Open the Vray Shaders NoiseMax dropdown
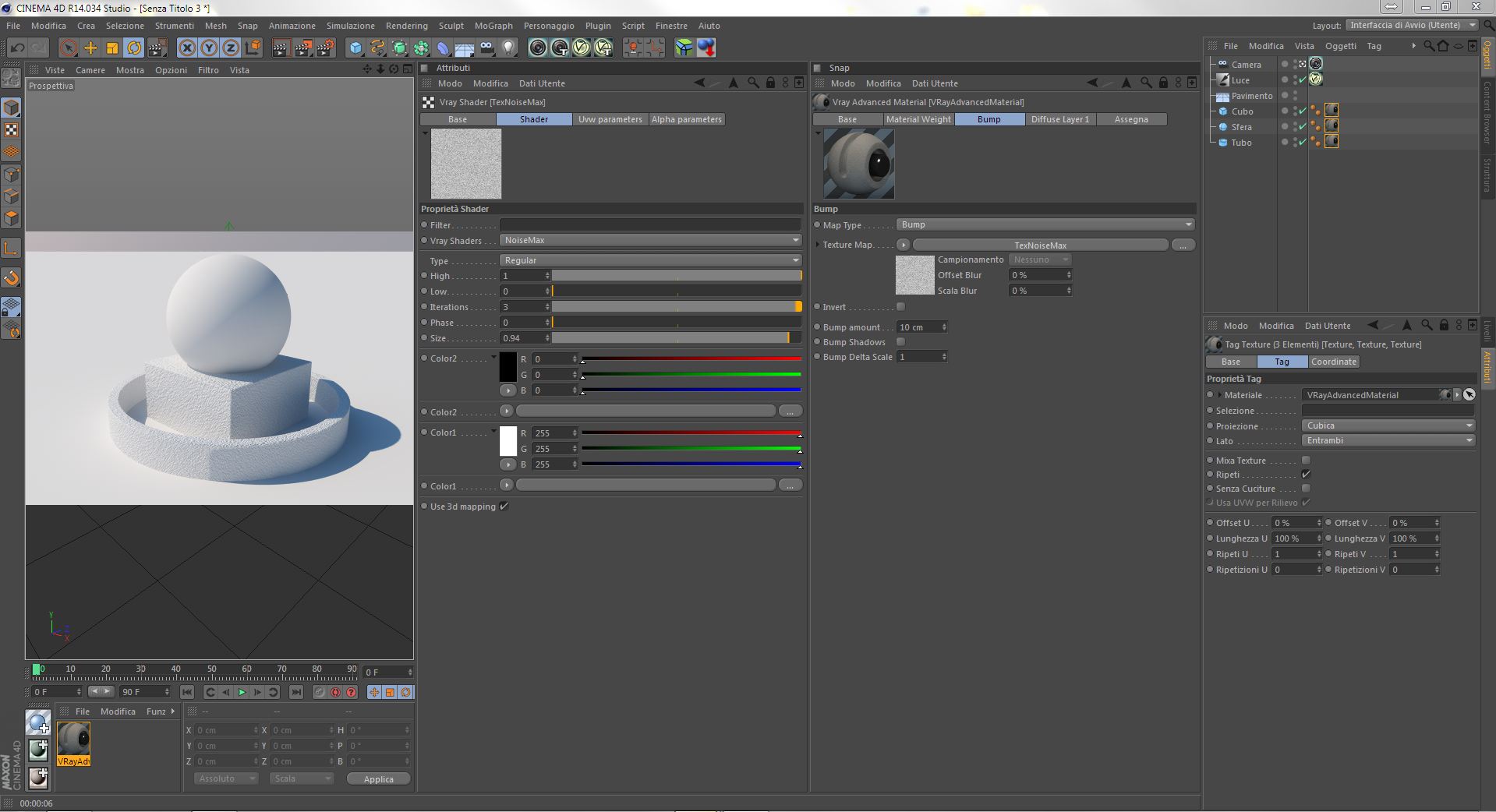Image resolution: width=1496 pixels, height=812 pixels. coord(650,240)
